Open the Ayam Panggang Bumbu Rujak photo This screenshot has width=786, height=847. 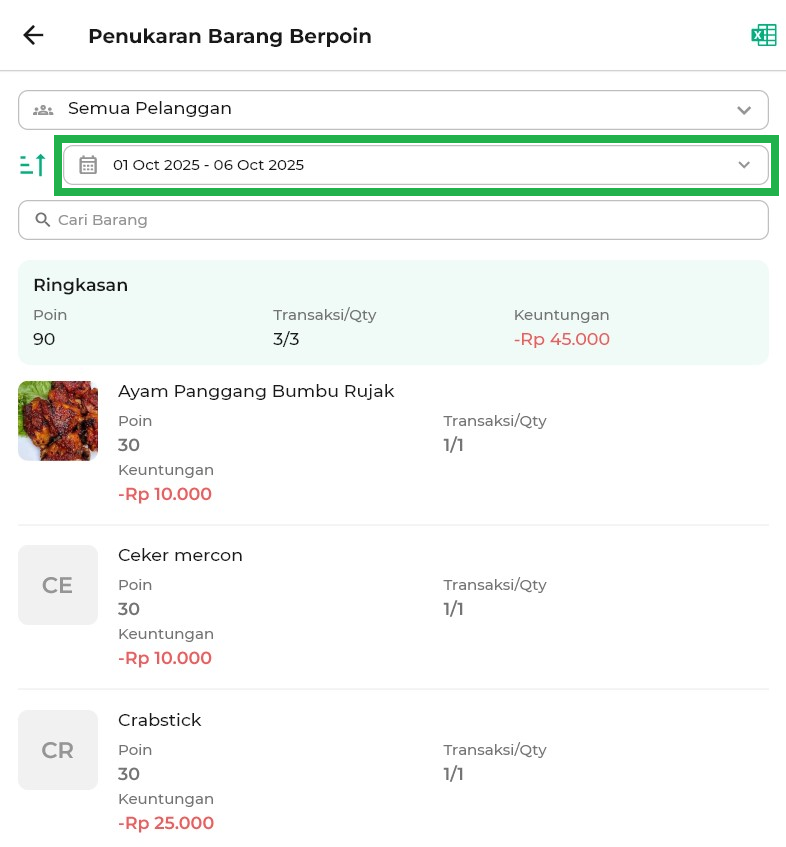[x=58, y=420]
